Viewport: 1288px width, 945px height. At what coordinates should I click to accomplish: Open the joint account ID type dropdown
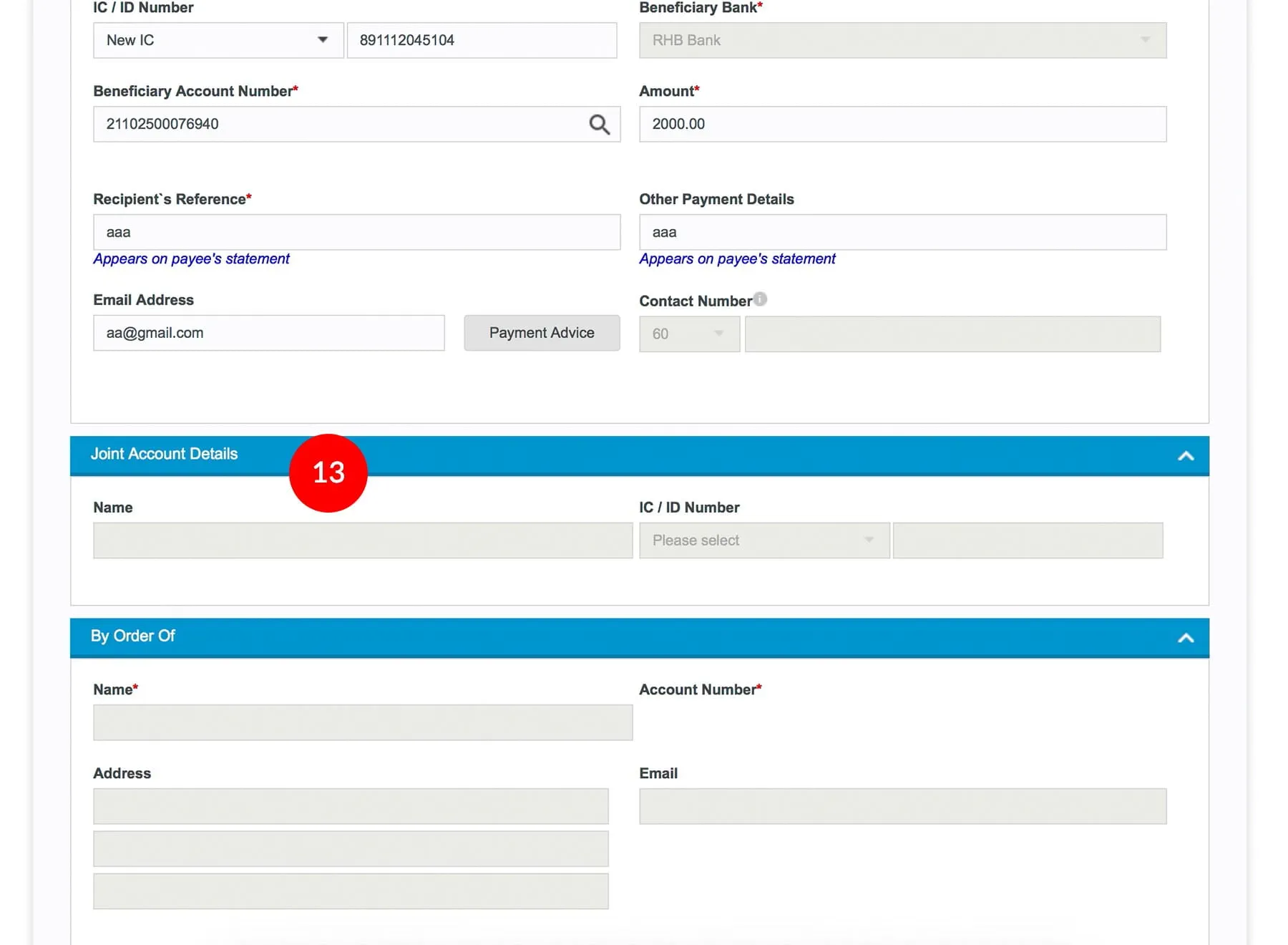[x=763, y=541]
